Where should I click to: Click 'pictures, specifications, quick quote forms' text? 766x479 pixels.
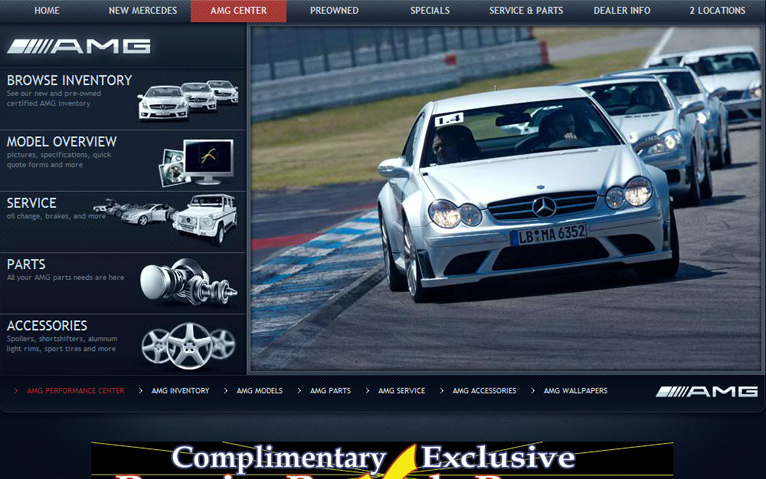click(x=59, y=160)
